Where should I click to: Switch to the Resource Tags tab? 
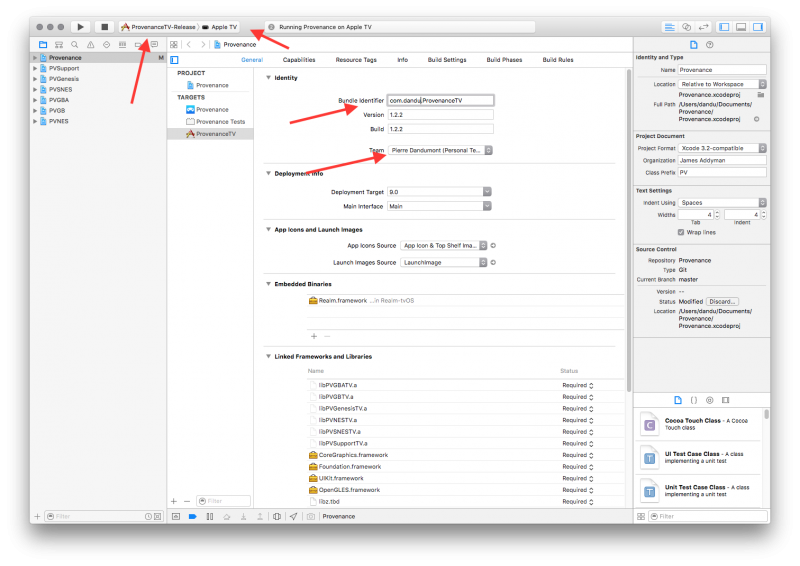(356, 60)
